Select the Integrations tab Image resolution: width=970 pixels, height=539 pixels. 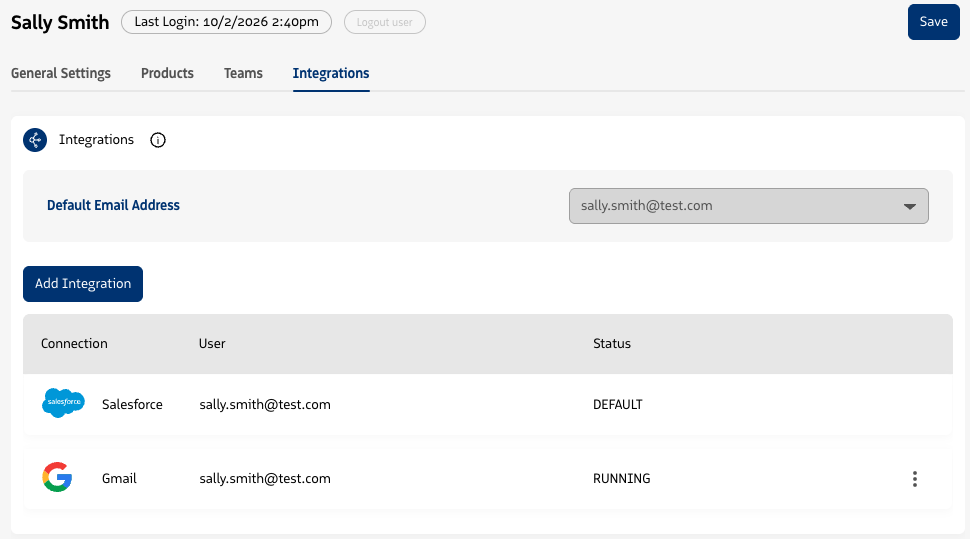tap(331, 73)
